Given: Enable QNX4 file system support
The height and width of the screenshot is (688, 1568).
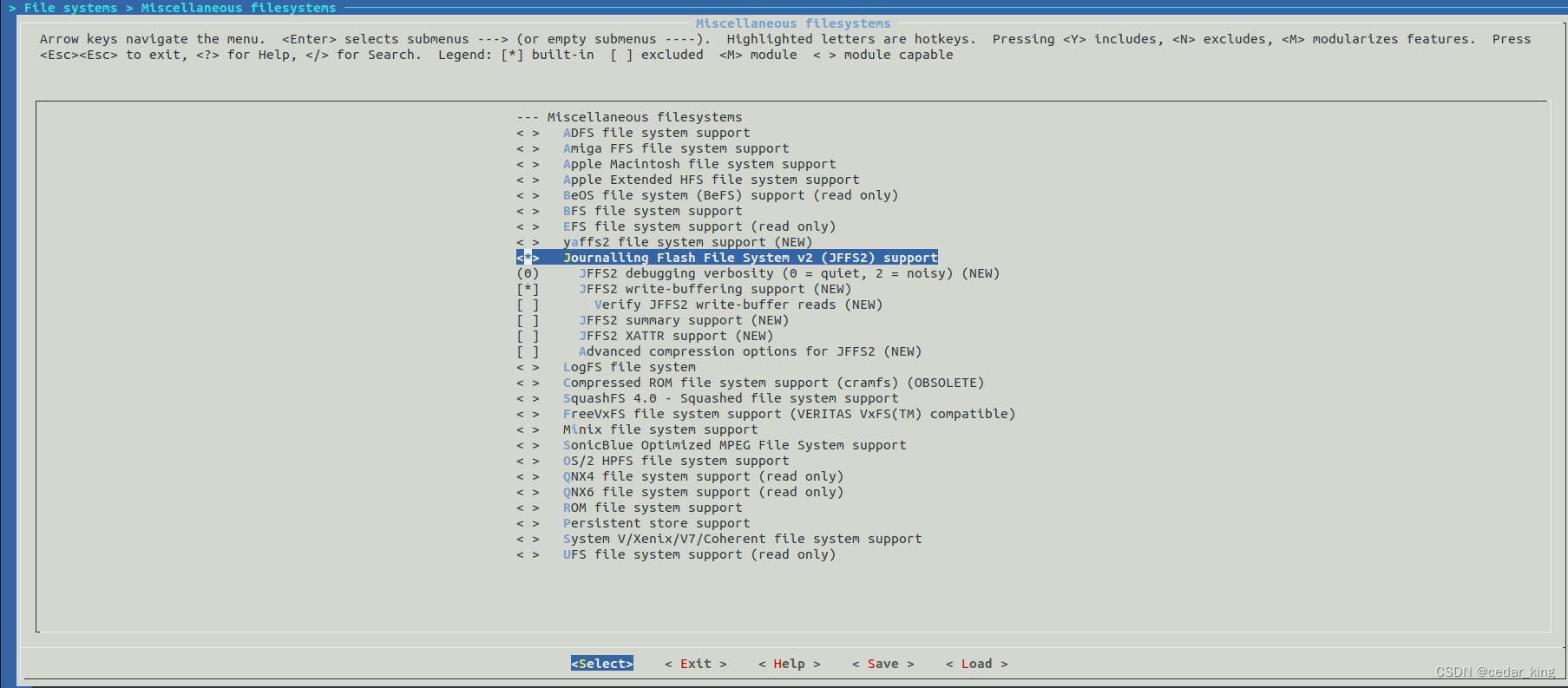Looking at the screenshot, I should click(680, 476).
